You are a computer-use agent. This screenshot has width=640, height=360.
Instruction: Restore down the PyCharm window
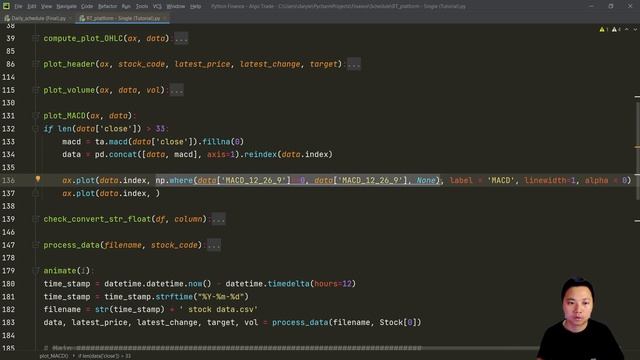[611, 6]
